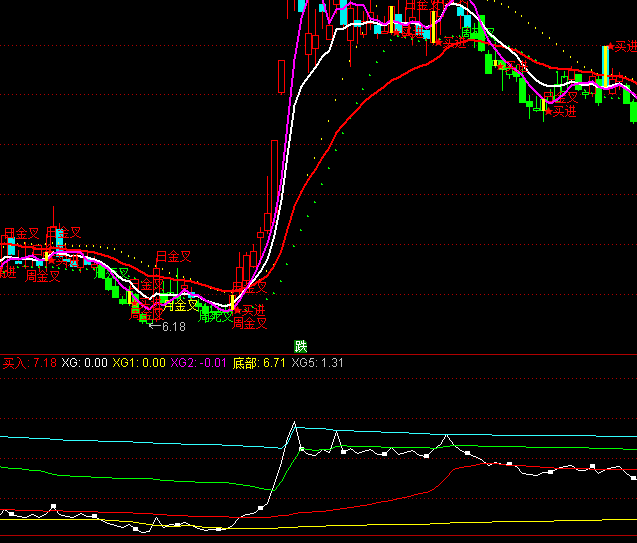Click the bottom-most 周金叉 label in main chart
Viewport: 637px width, 543px height.
pos(249,323)
